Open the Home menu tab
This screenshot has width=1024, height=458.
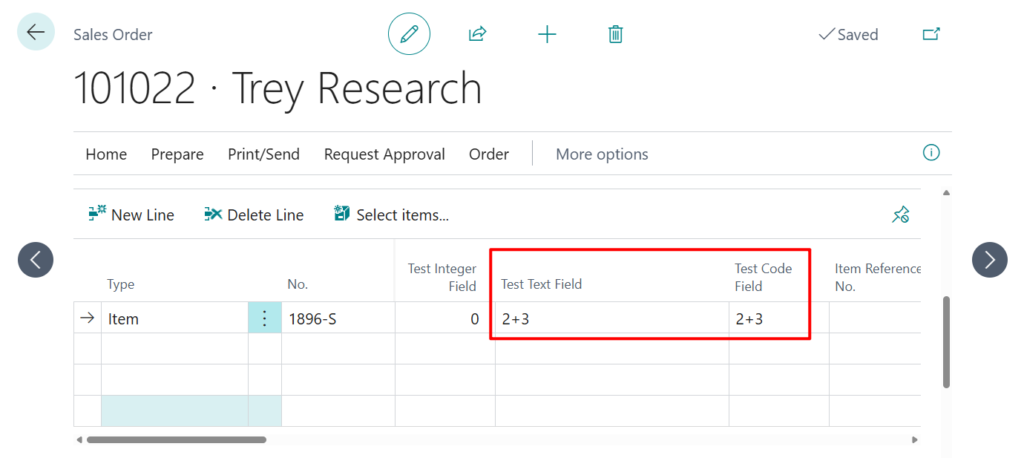point(106,154)
